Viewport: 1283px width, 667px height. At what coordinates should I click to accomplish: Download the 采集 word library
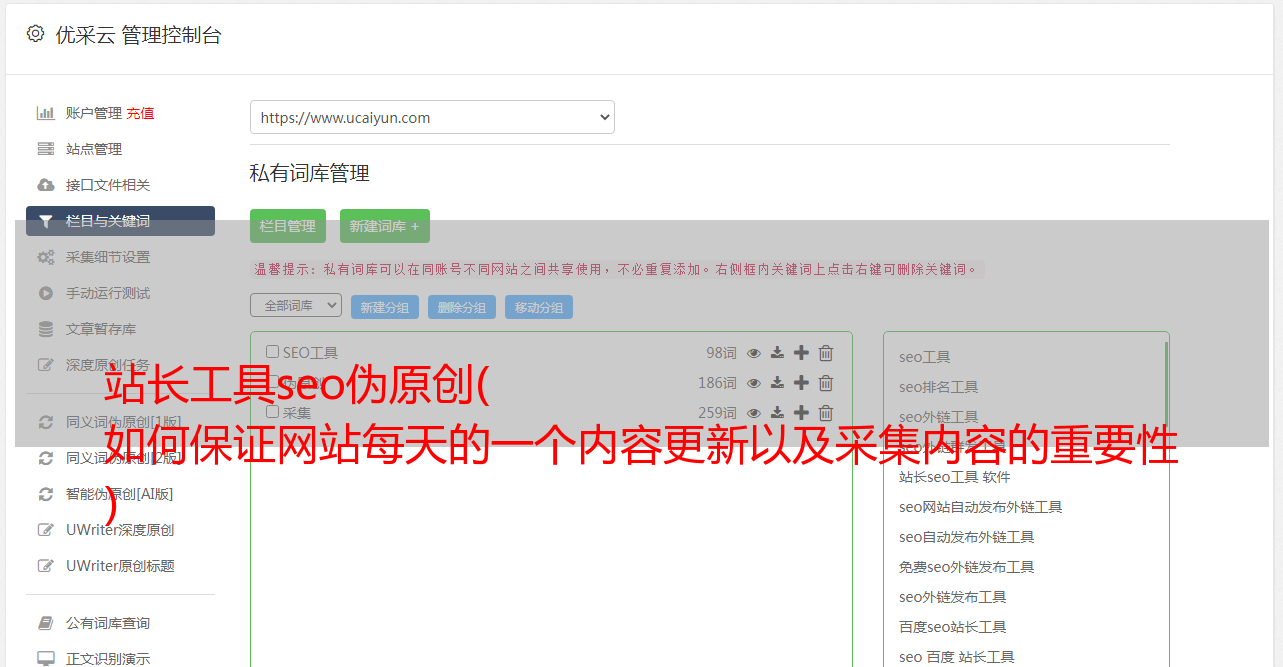777,413
